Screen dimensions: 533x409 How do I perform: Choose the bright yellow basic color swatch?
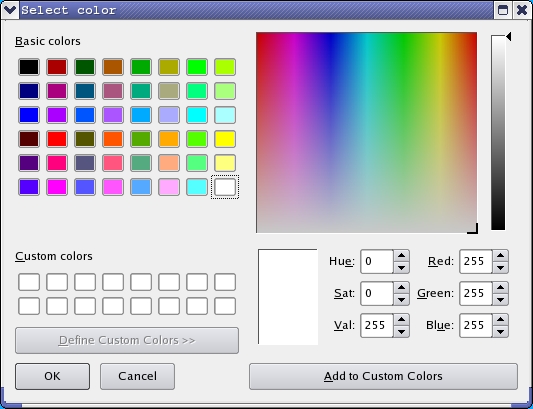click(225, 139)
